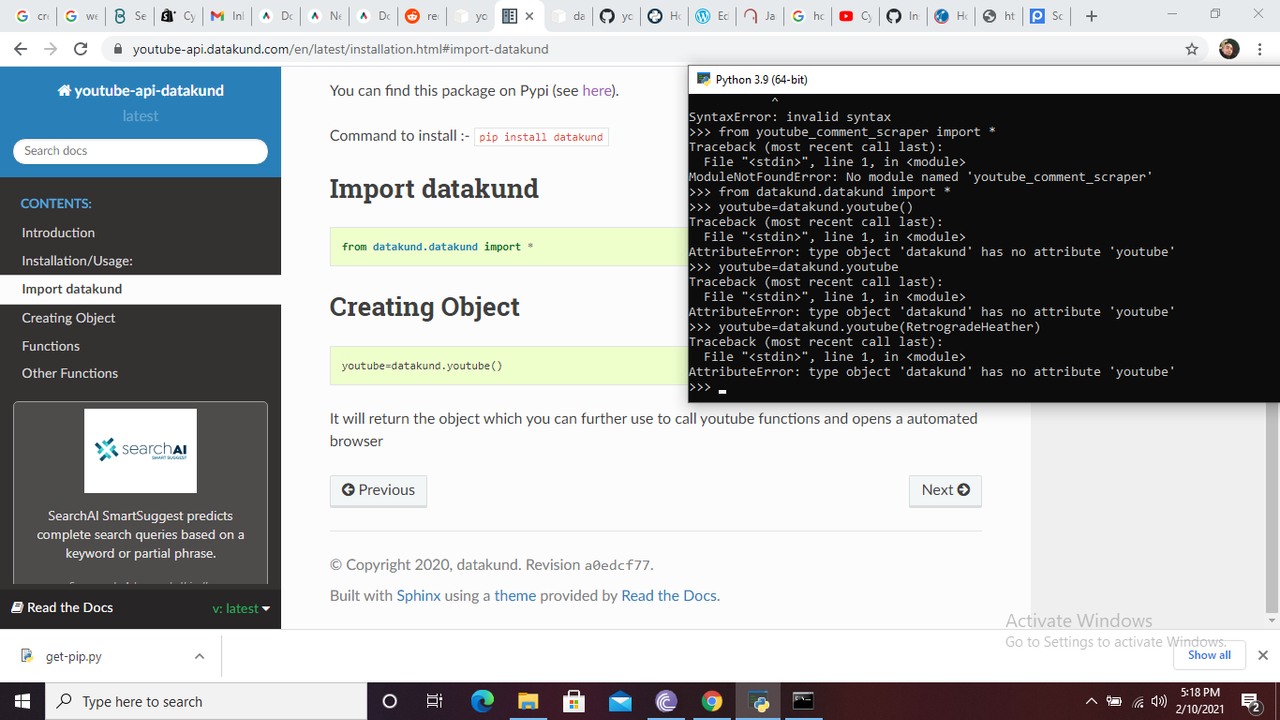Open File Explorer from taskbar
Viewport: 1280px width, 720px height.
528,701
